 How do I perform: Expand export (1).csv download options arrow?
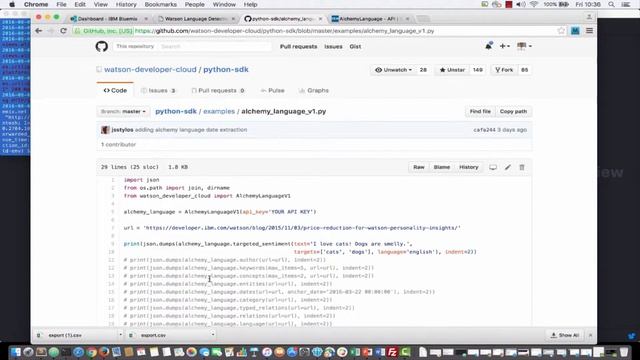(120, 335)
